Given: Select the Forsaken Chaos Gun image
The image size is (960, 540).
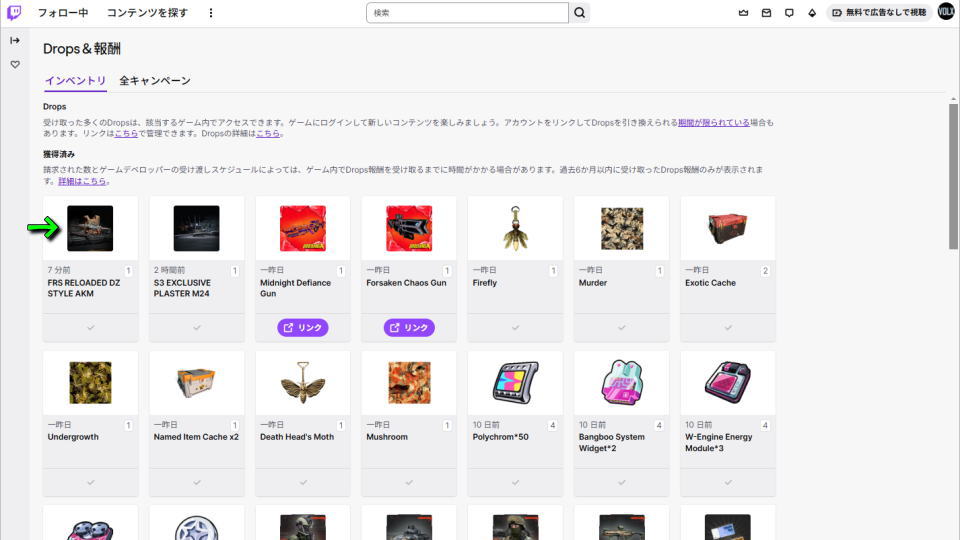Looking at the screenshot, I should (409, 228).
